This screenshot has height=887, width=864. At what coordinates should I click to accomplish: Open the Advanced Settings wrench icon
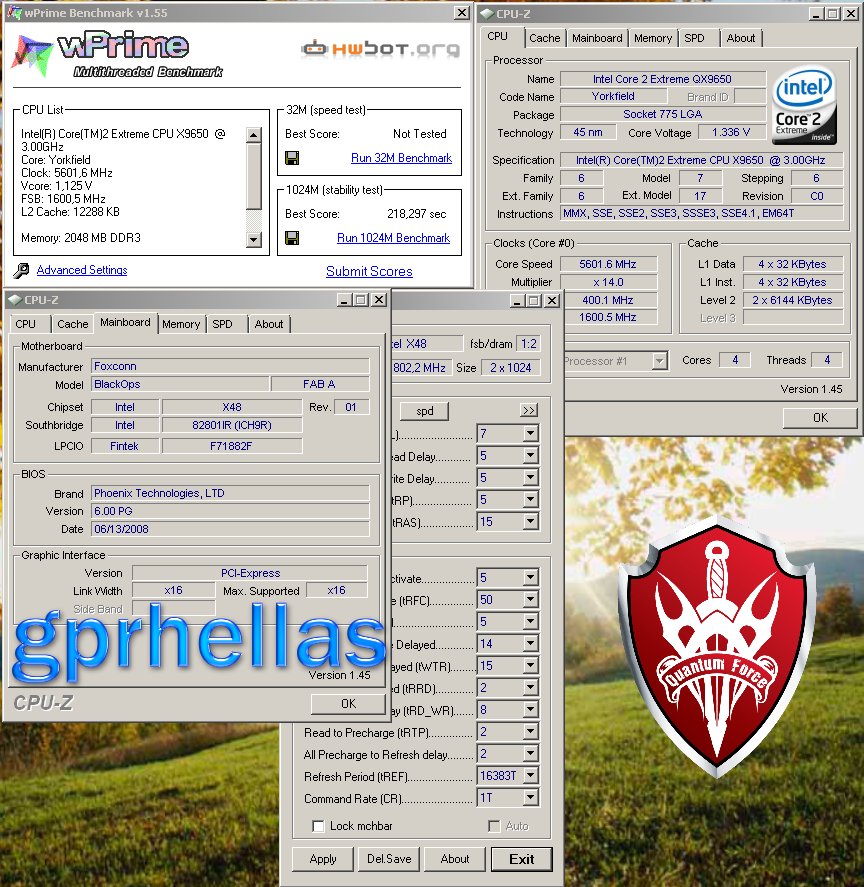(22, 270)
